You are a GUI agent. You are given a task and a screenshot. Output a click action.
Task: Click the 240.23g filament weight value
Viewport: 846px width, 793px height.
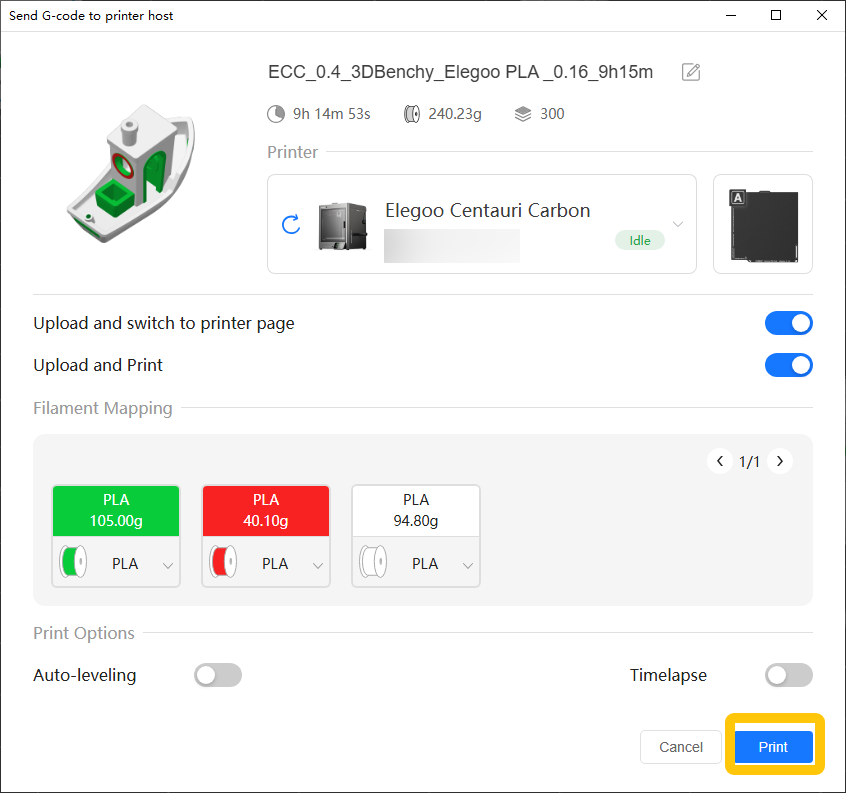point(455,114)
